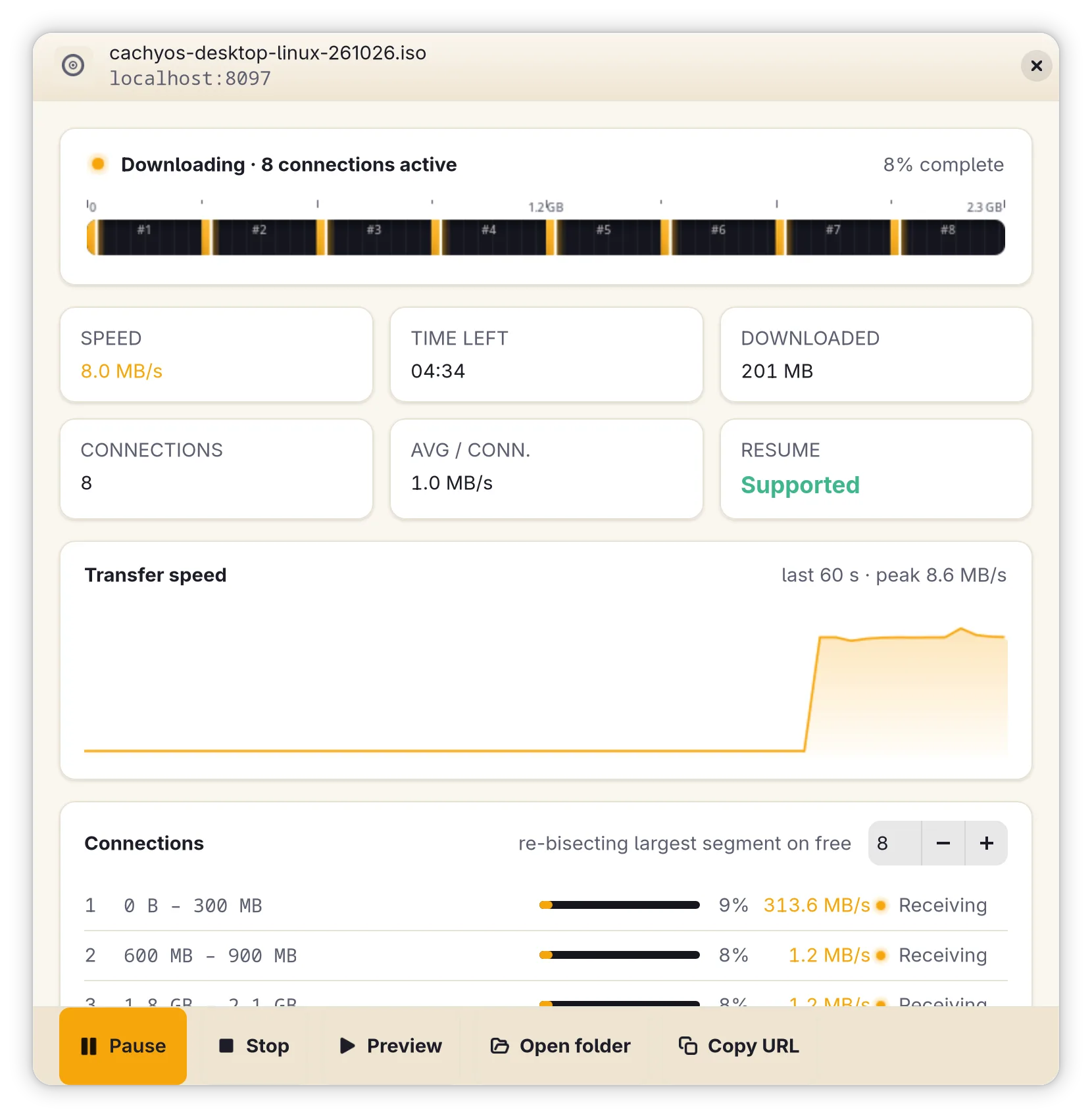The height and width of the screenshot is (1118, 1092).
Task: Select segment #4 in the progress bar
Action: click(x=489, y=237)
